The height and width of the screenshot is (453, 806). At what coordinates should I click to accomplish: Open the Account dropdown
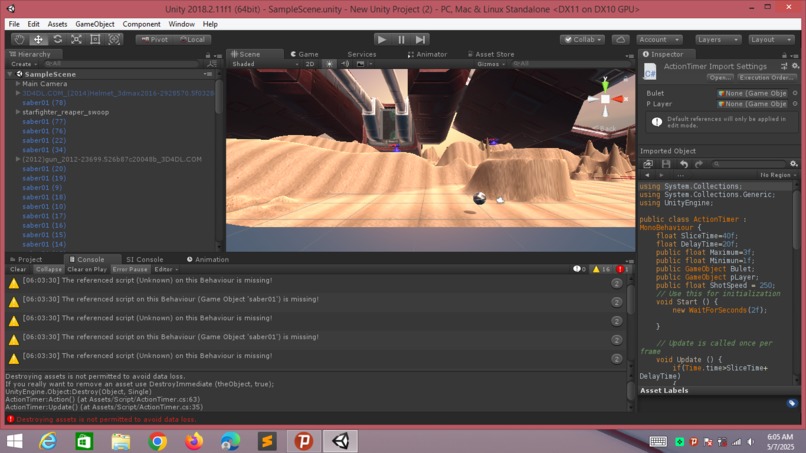pos(659,39)
